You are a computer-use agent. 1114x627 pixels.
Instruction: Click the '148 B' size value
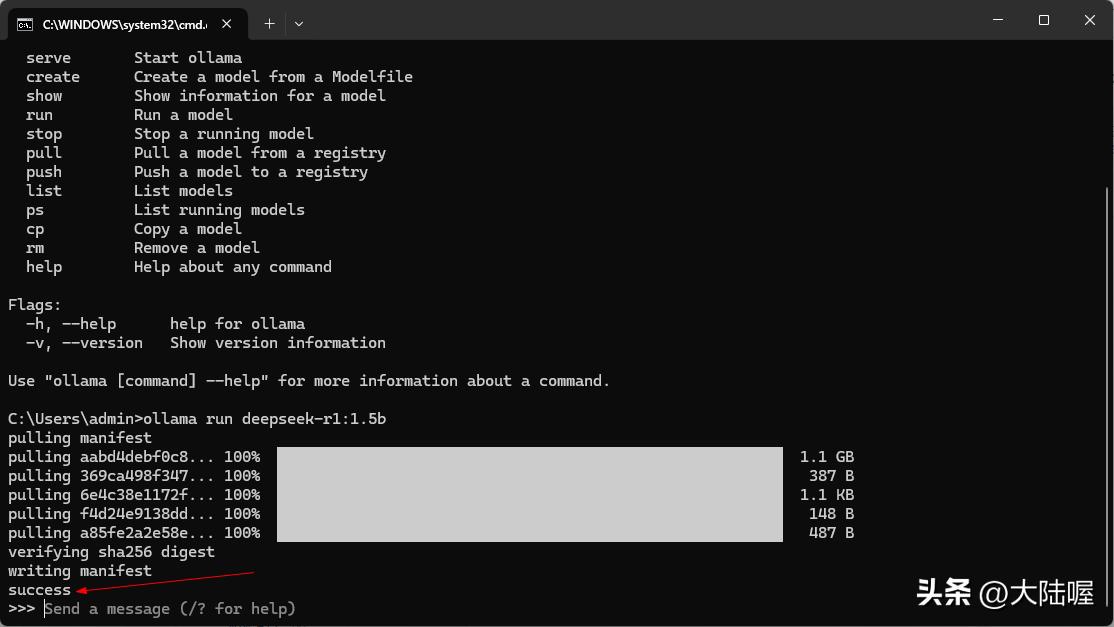831,514
